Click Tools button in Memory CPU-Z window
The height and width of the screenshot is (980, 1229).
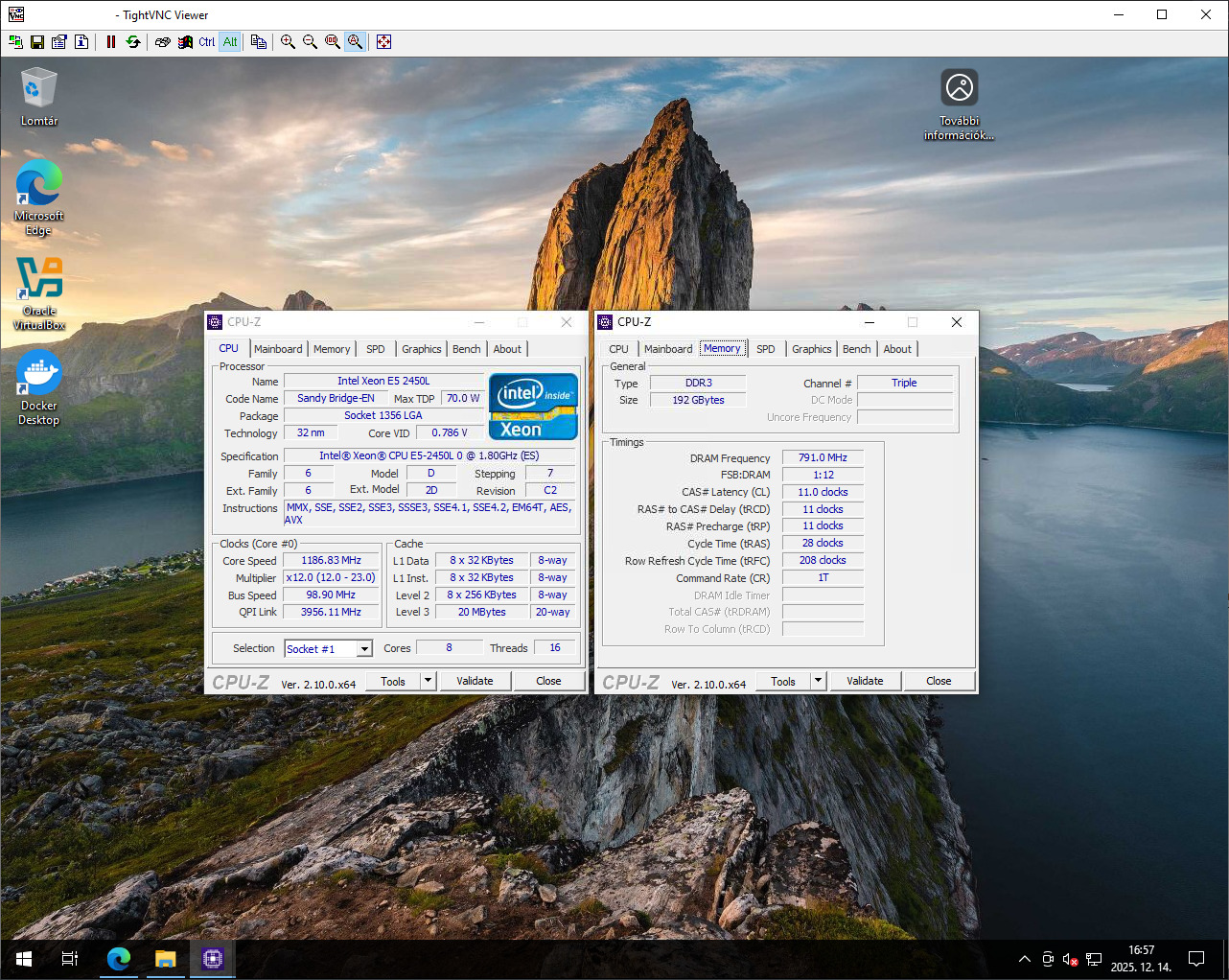[x=783, y=681]
